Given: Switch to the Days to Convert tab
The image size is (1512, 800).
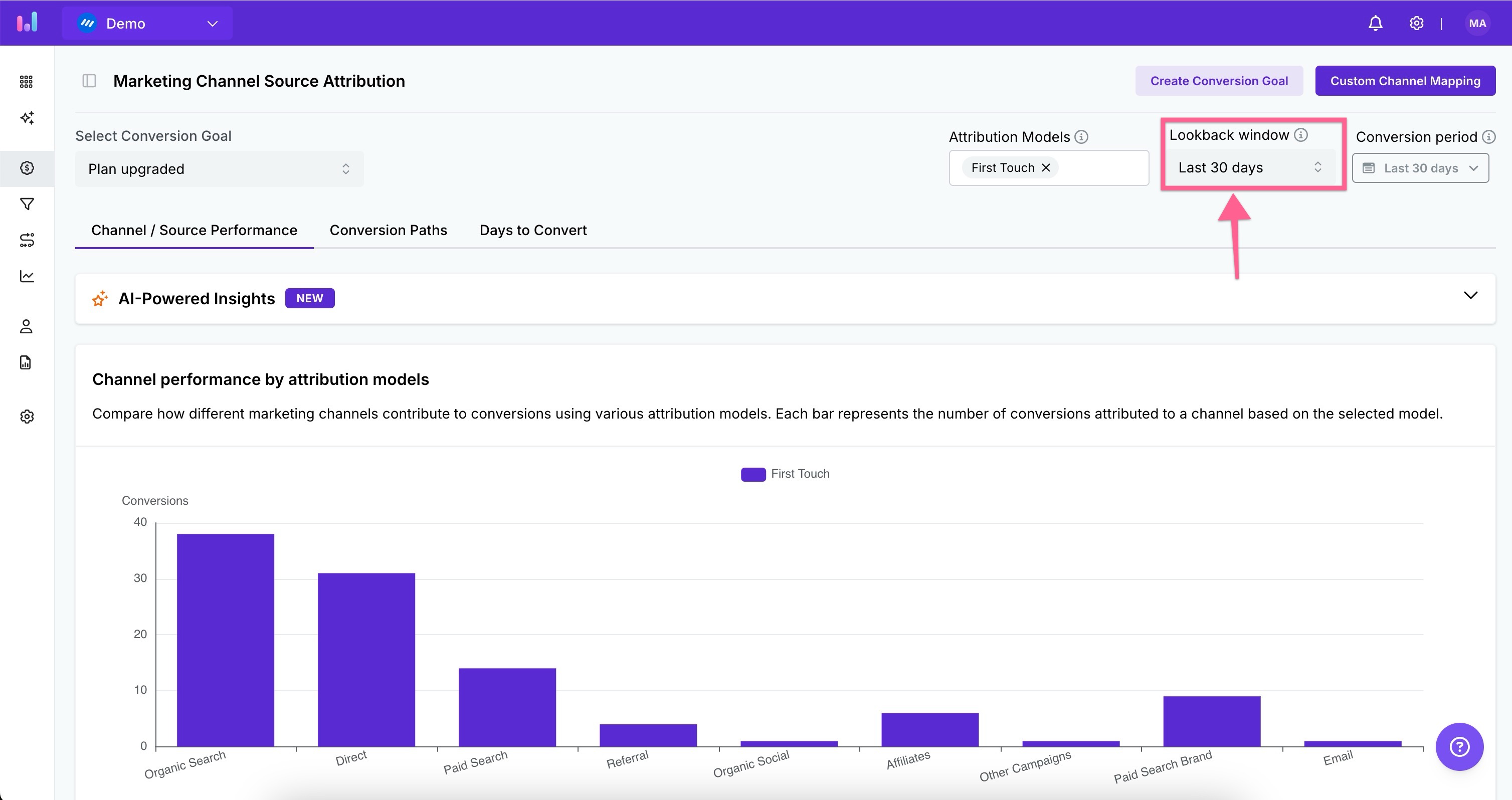Looking at the screenshot, I should 533,230.
